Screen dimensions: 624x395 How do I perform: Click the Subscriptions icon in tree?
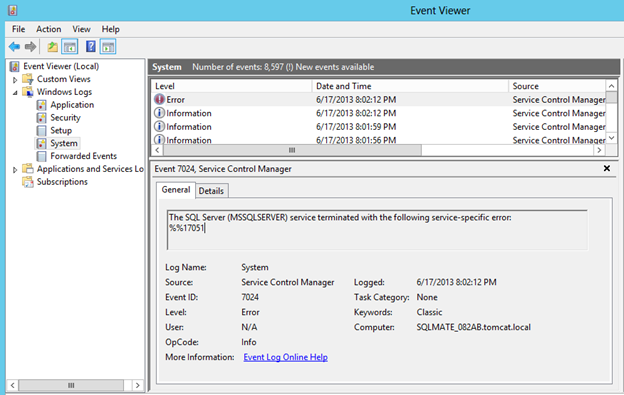pos(28,182)
